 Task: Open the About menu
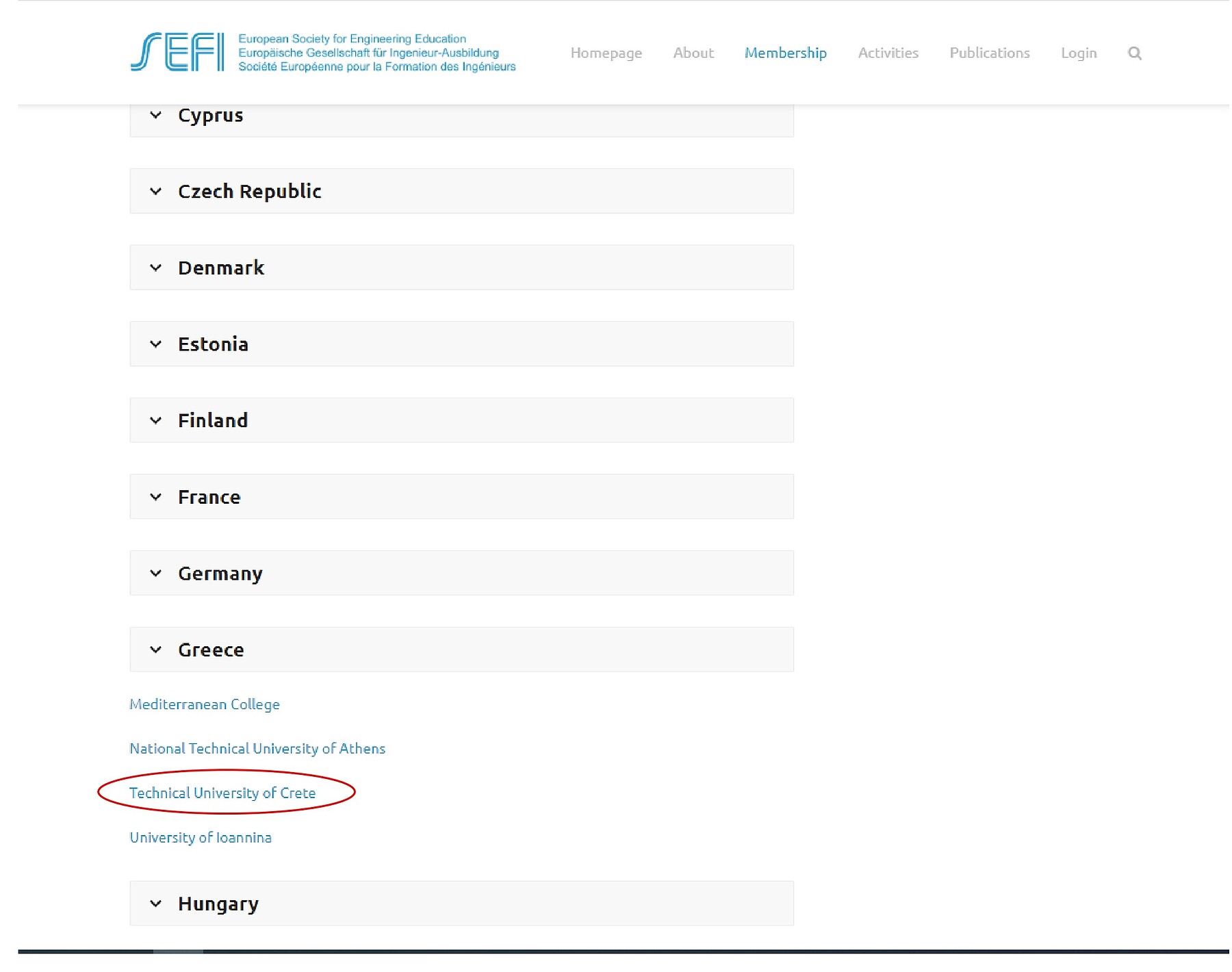point(693,53)
